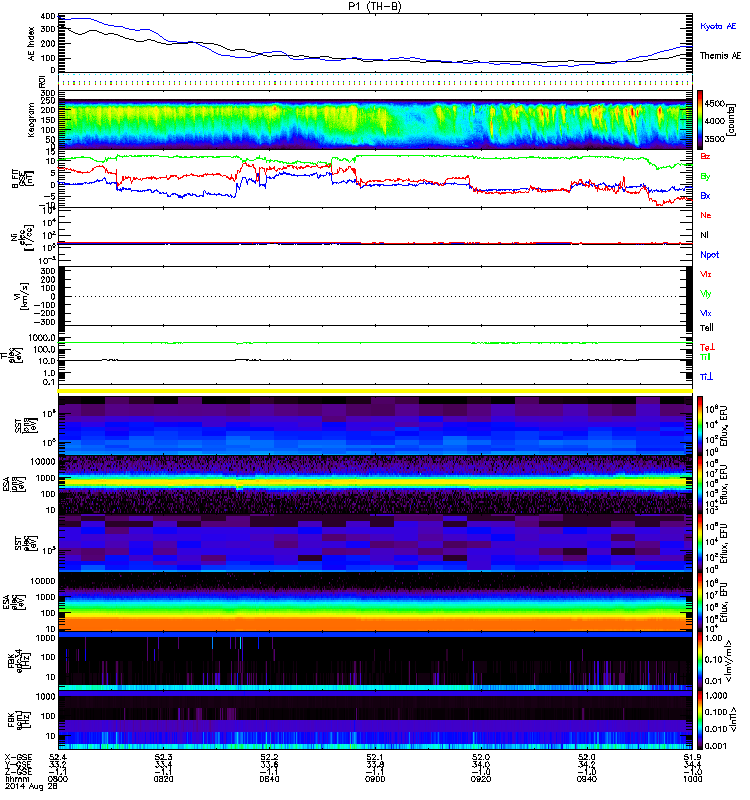Click the P1 (TH-B) plot title
The image size is (750, 800).
coord(376,6)
